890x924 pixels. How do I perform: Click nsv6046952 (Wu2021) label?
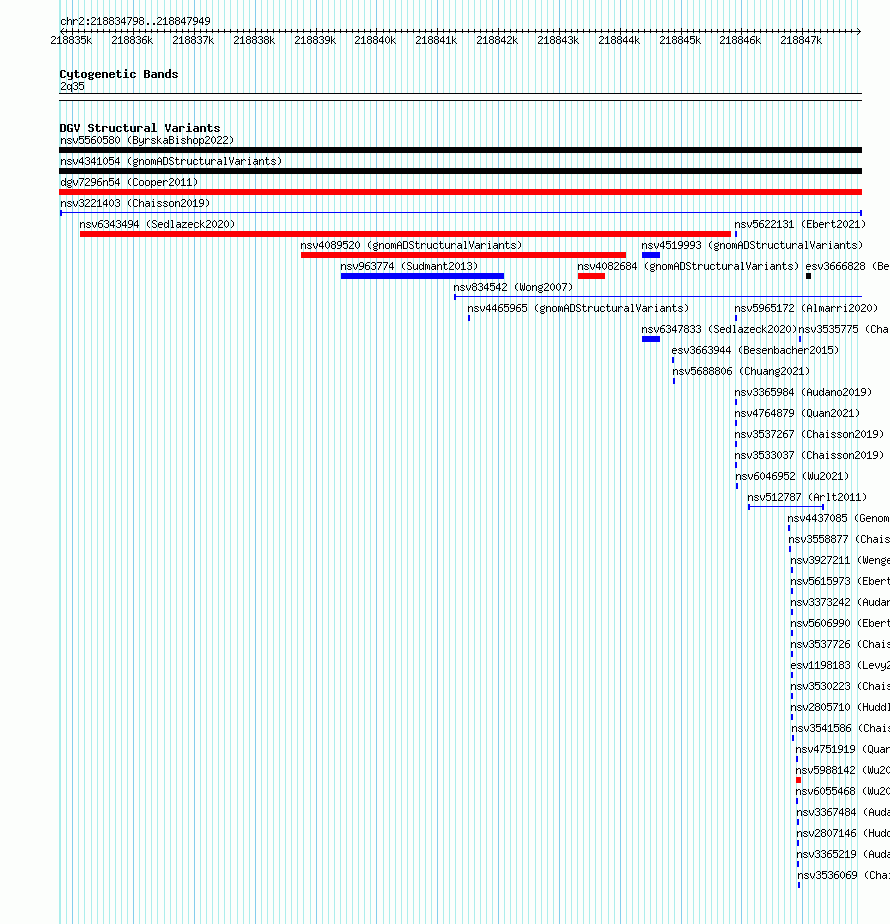point(792,476)
